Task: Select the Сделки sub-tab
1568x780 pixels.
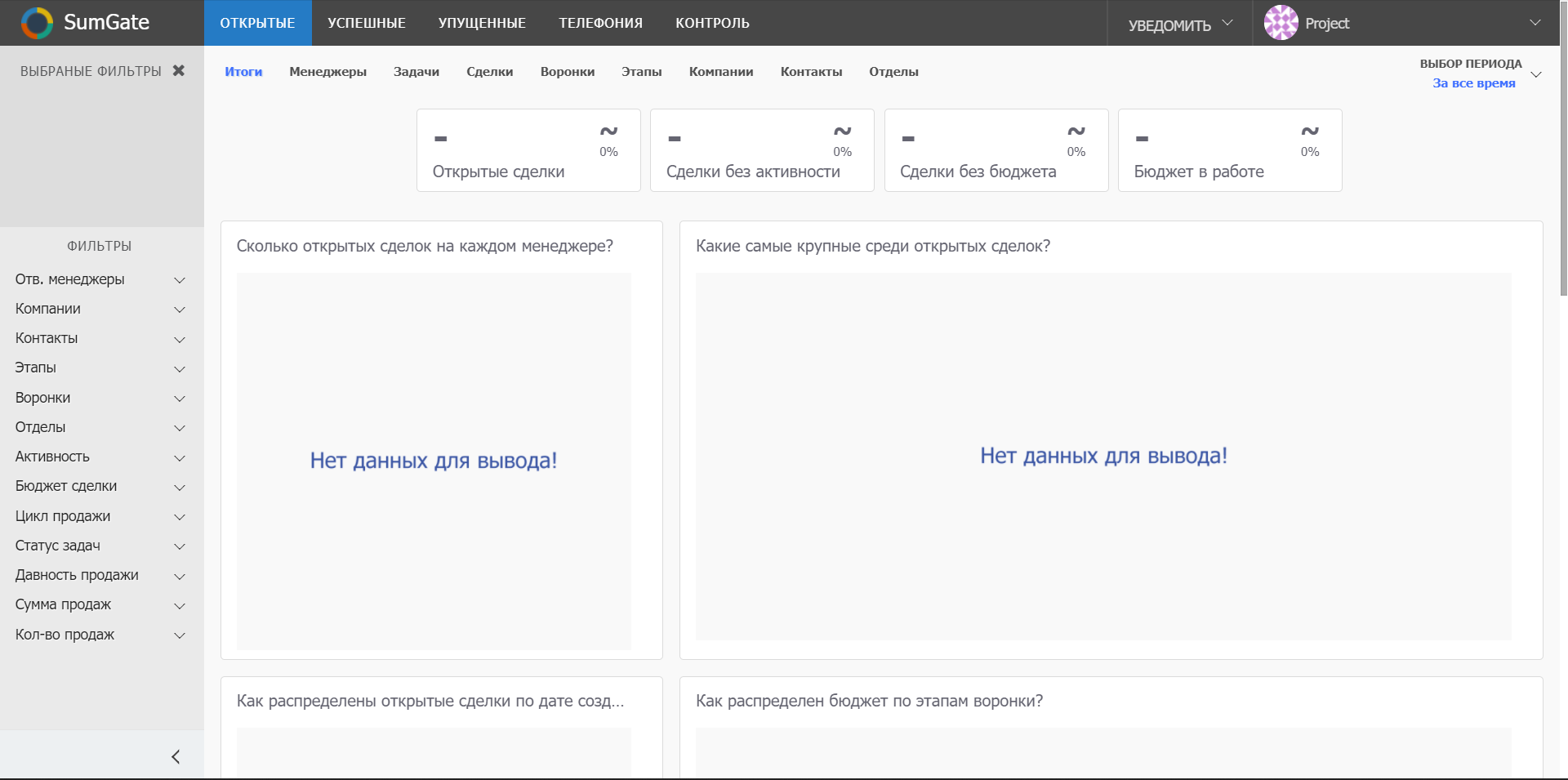Action: [x=490, y=72]
